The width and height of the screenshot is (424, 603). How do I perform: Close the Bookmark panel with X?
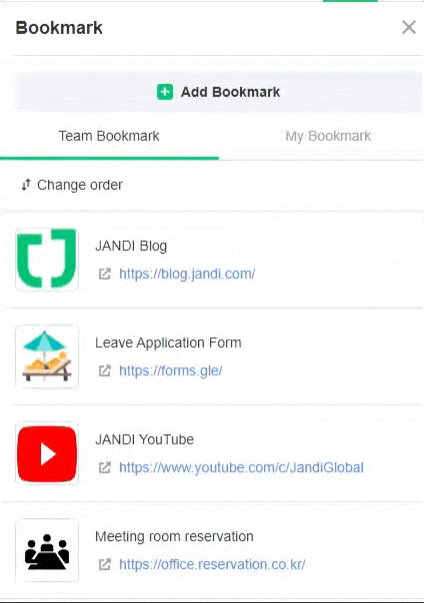(409, 27)
